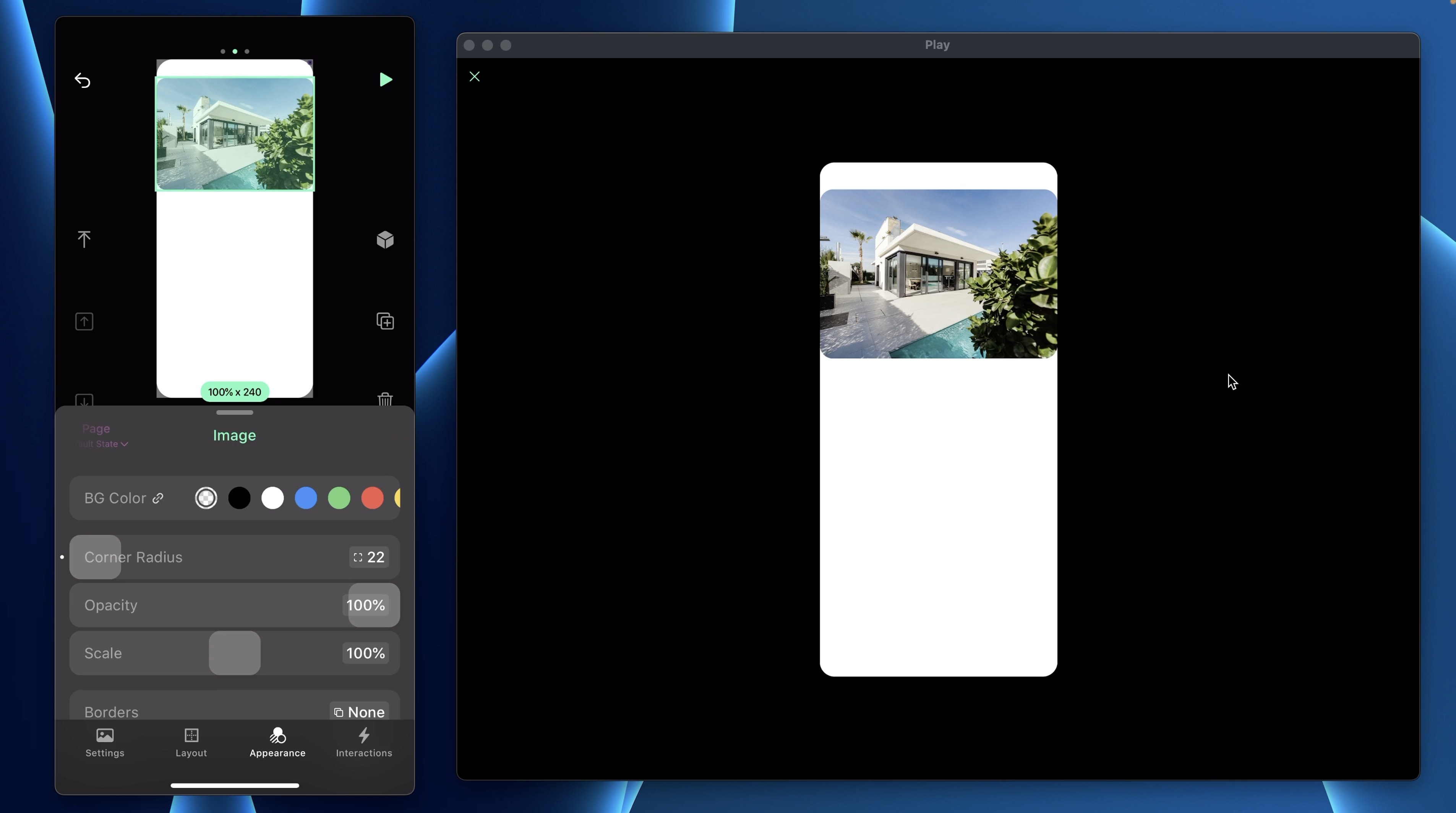Select the blue BG color swatch
1456x813 pixels.
(x=306, y=498)
